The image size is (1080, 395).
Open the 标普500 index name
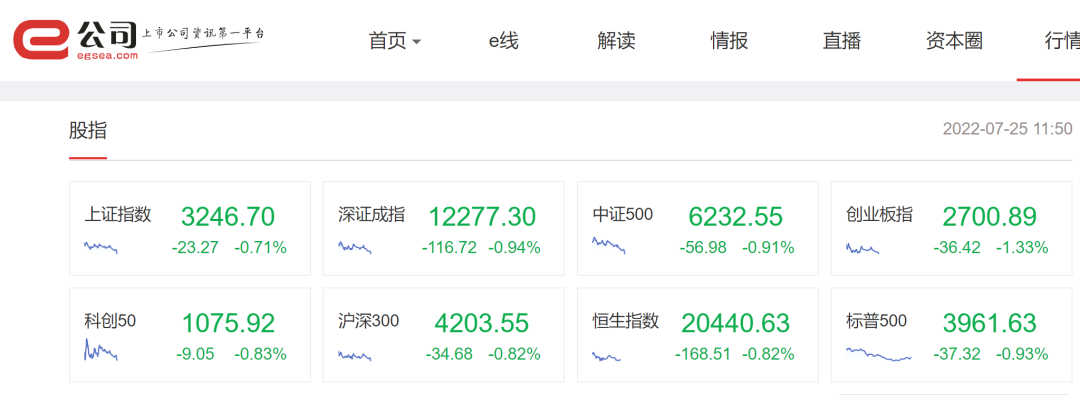tap(876, 321)
